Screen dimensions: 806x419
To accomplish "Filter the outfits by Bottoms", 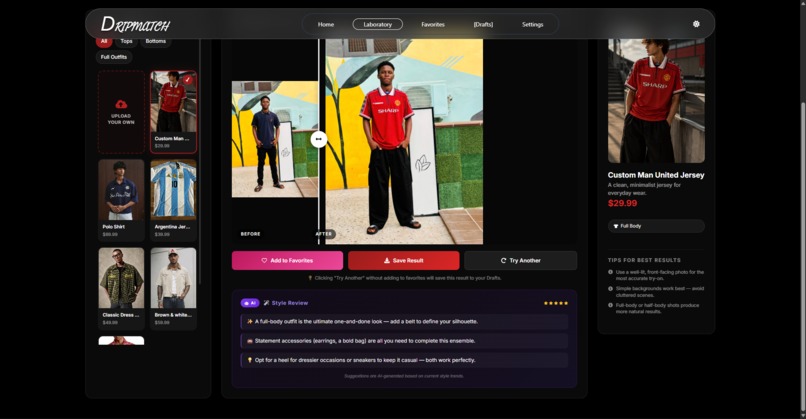I will tap(155, 41).
